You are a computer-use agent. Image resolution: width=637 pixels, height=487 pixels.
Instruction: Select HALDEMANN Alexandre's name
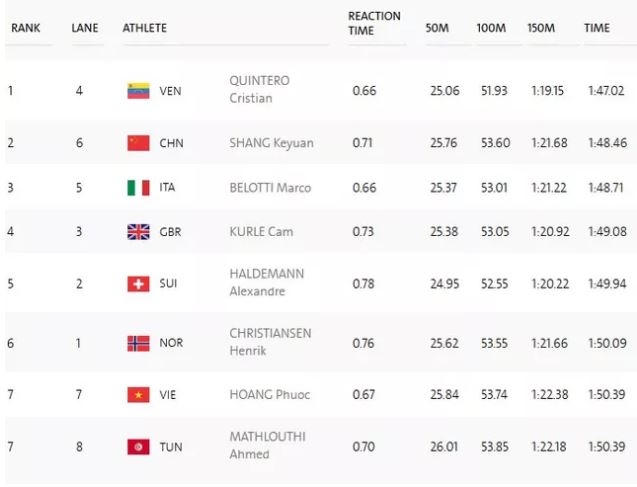pos(266,283)
